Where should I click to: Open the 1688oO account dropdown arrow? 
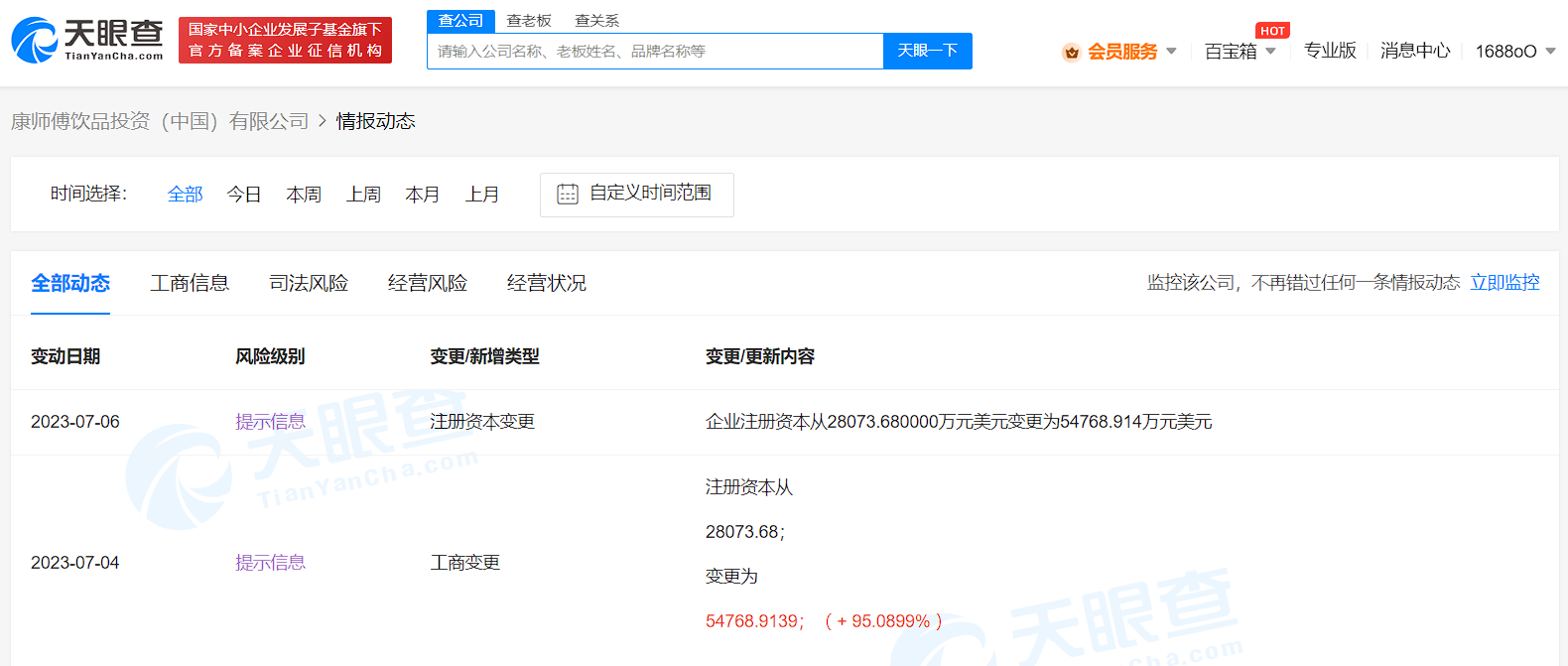point(1550,51)
